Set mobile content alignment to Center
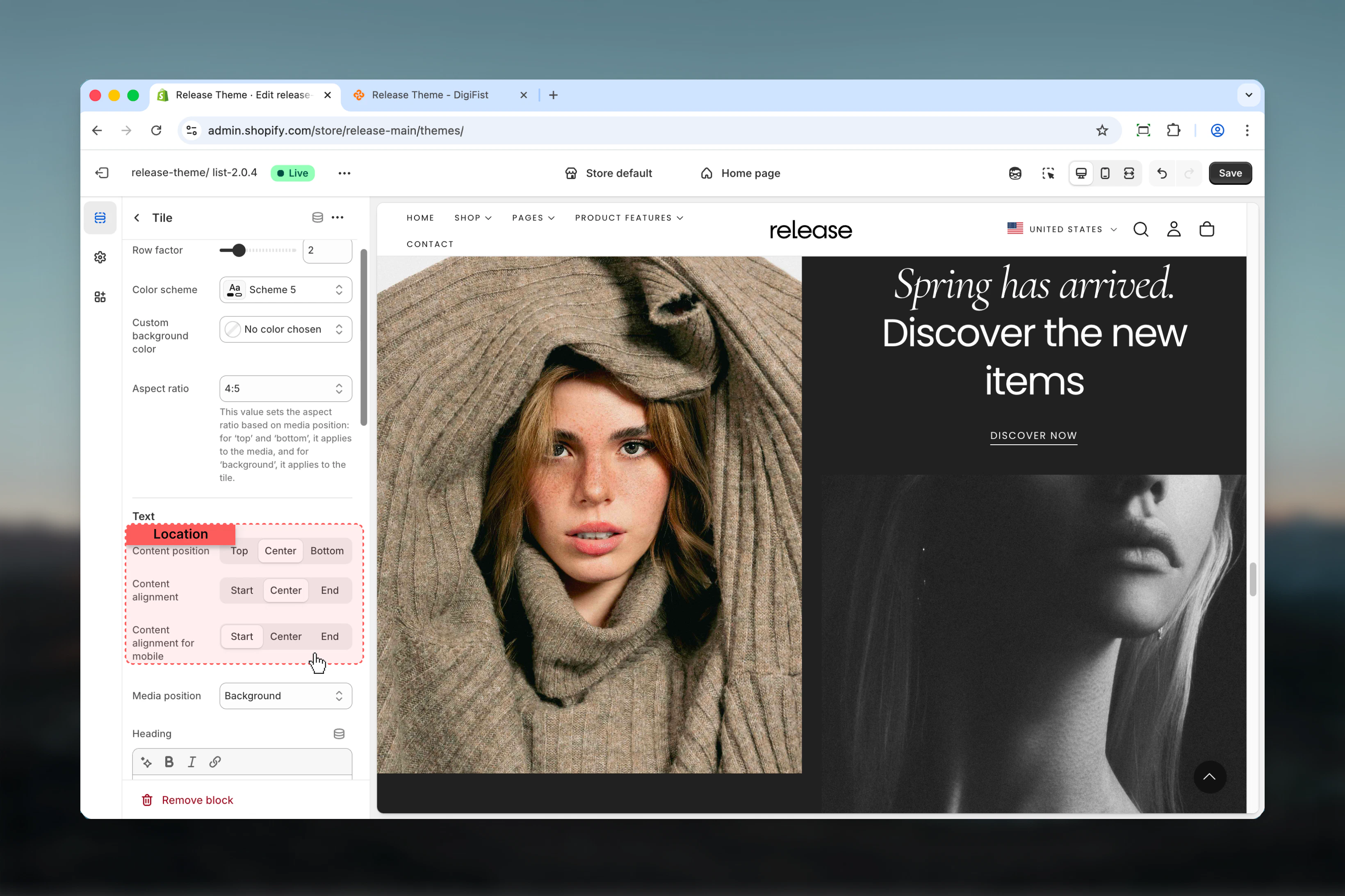This screenshot has width=1345, height=896. click(286, 637)
